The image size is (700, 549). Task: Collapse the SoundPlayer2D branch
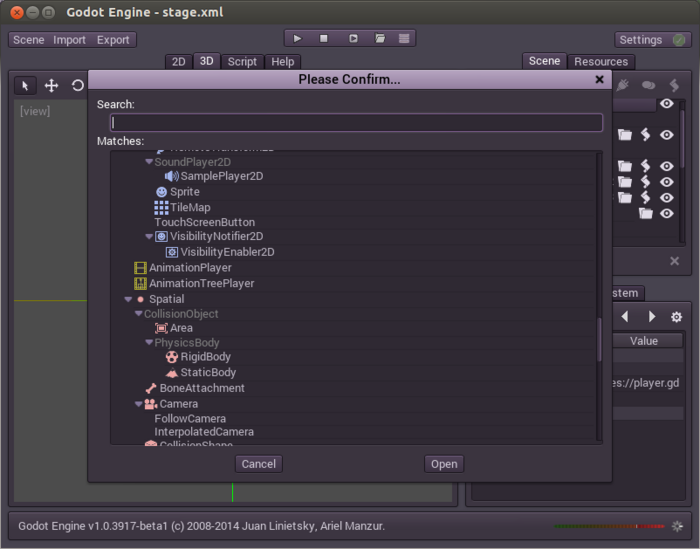pos(149,162)
